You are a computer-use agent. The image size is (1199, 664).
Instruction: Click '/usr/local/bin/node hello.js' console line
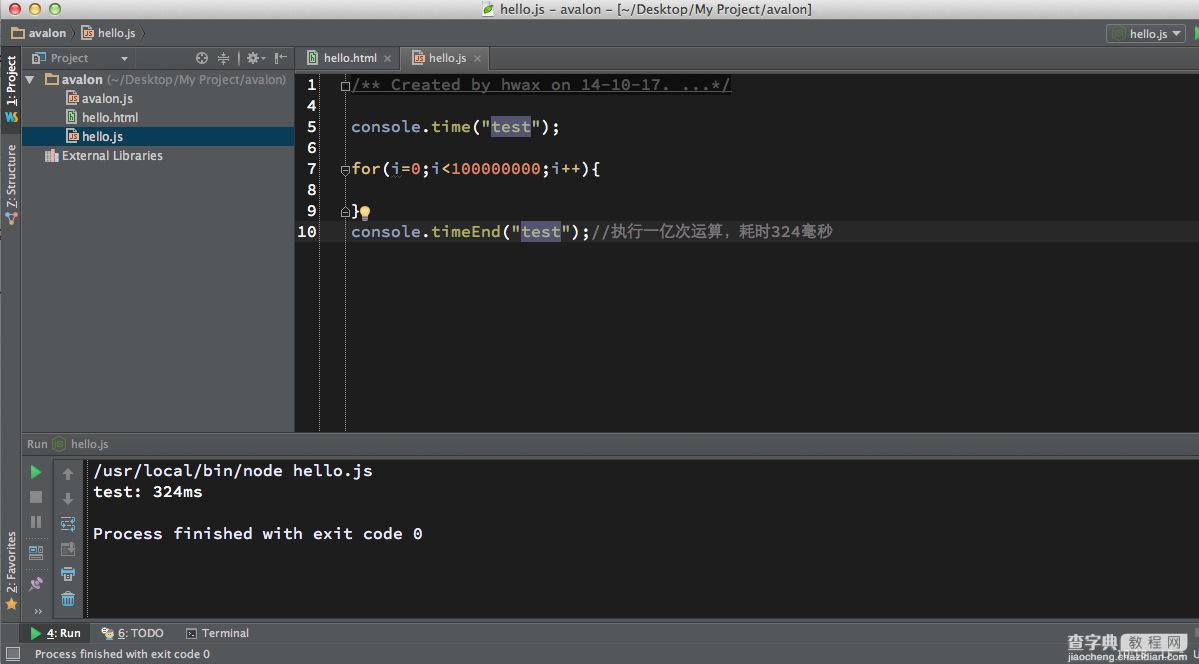click(x=232, y=471)
